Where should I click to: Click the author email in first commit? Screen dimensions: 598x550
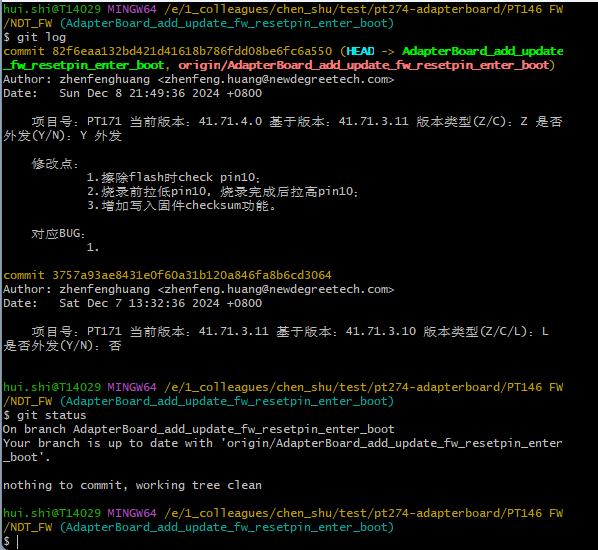(276, 79)
